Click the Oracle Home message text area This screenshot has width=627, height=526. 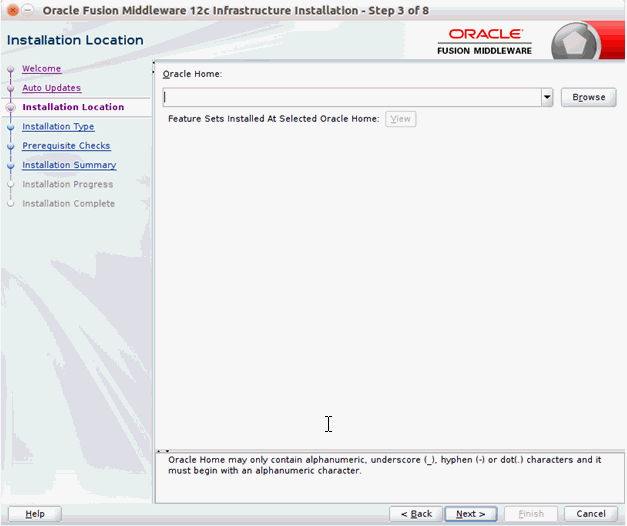[389, 478]
